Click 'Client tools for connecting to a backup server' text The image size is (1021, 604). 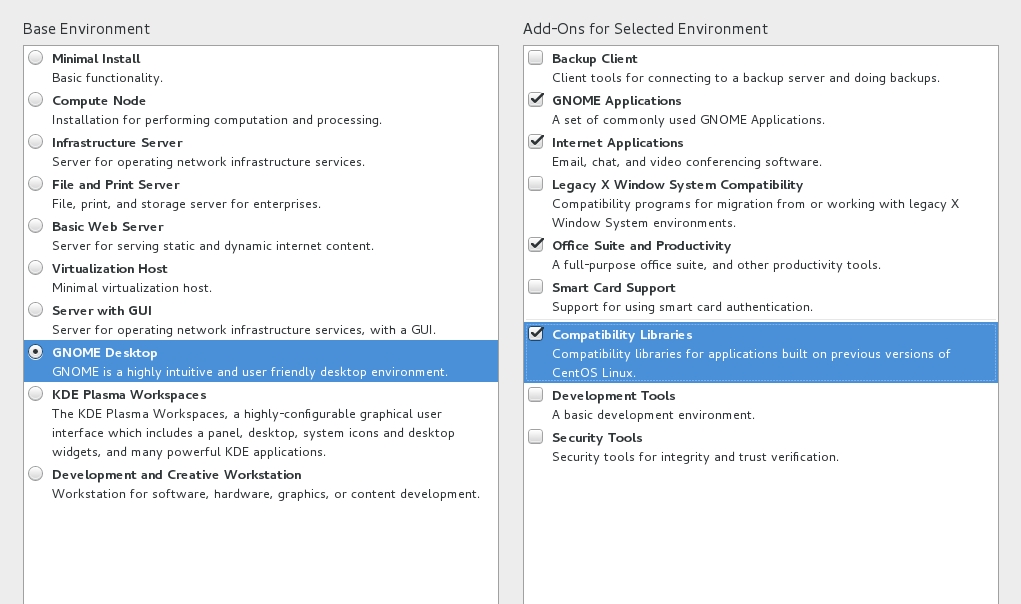(746, 78)
